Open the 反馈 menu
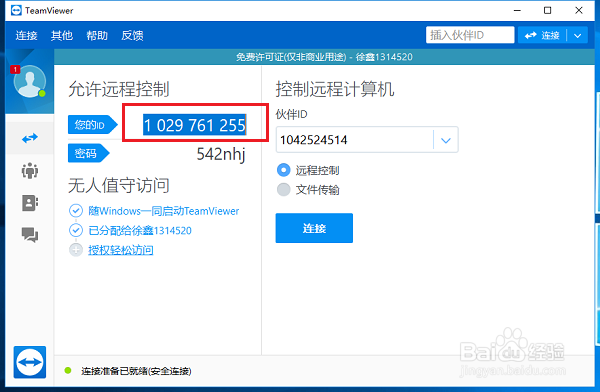This screenshot has height=392, width=600. click(132, 35)
